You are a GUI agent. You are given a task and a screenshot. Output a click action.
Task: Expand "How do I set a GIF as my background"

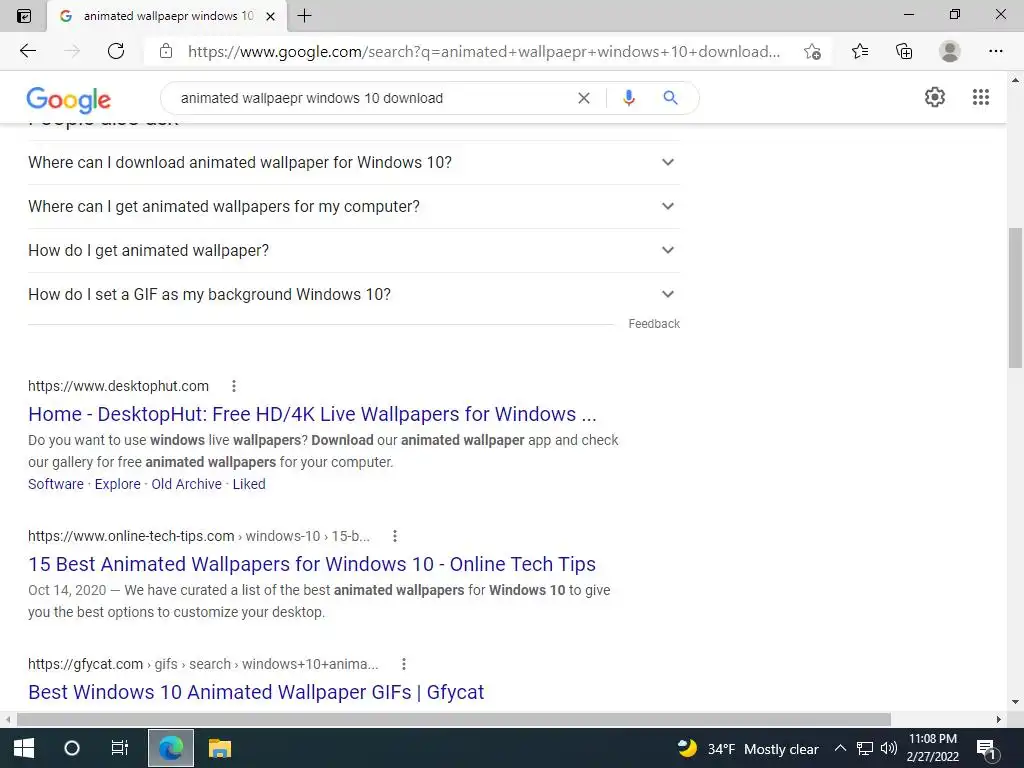(x=353, y=295)
